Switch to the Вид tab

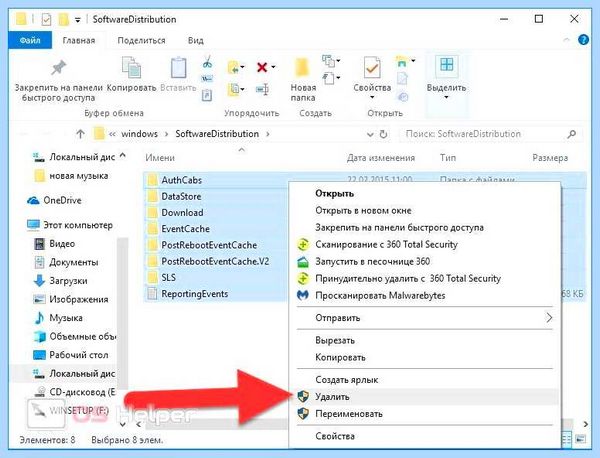[x=196, y=40]
